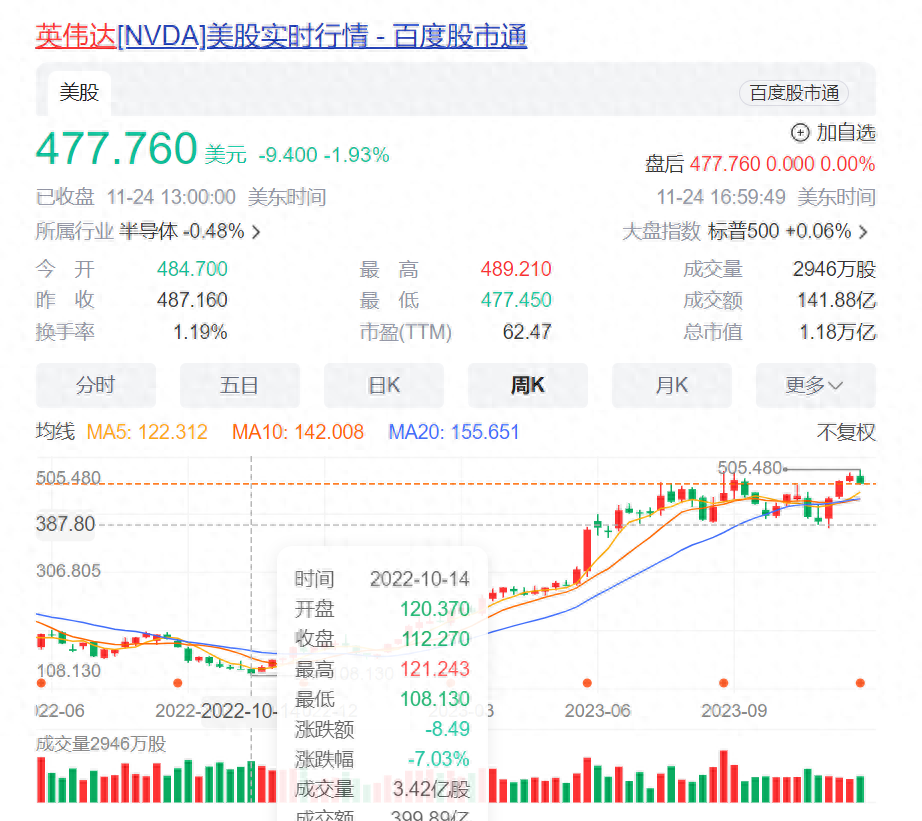Screen dimensions: 922x821
Task: Click the 最高 value 489.210
Action: 516,269
